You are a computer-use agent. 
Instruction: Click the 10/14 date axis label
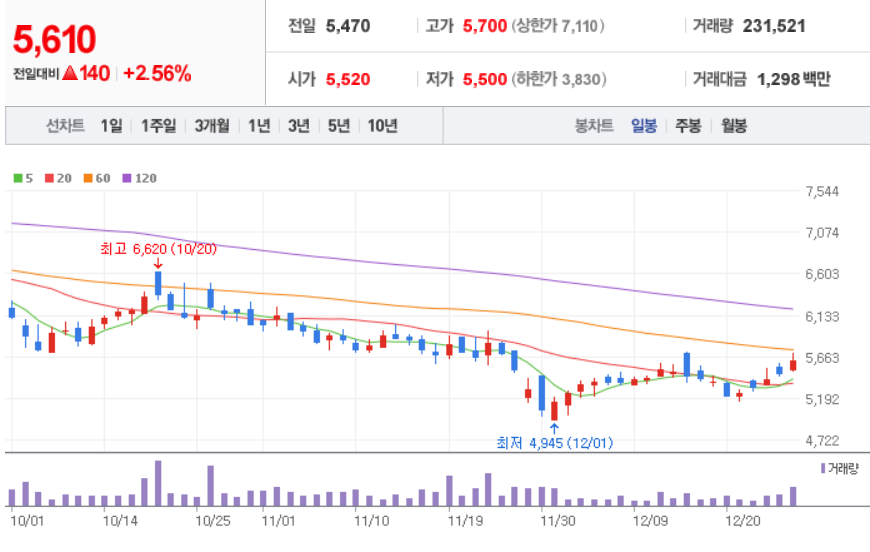click(120, 521)
